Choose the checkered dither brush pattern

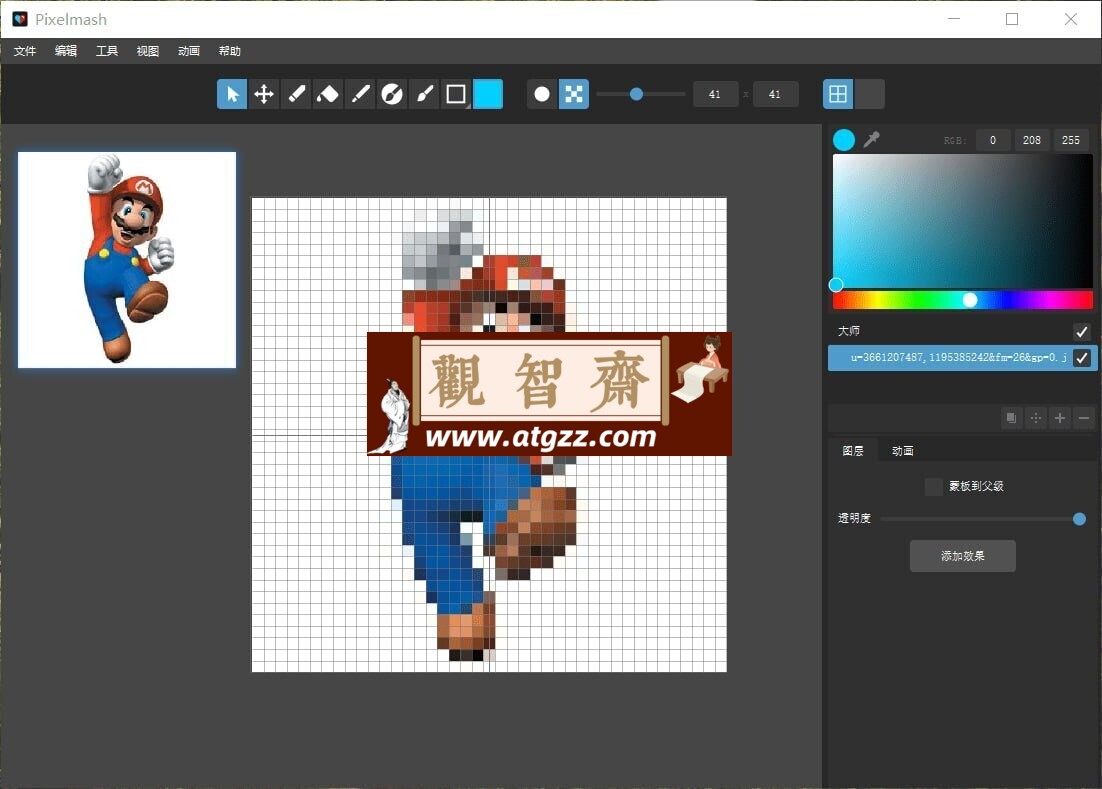[x=573, y=94]
